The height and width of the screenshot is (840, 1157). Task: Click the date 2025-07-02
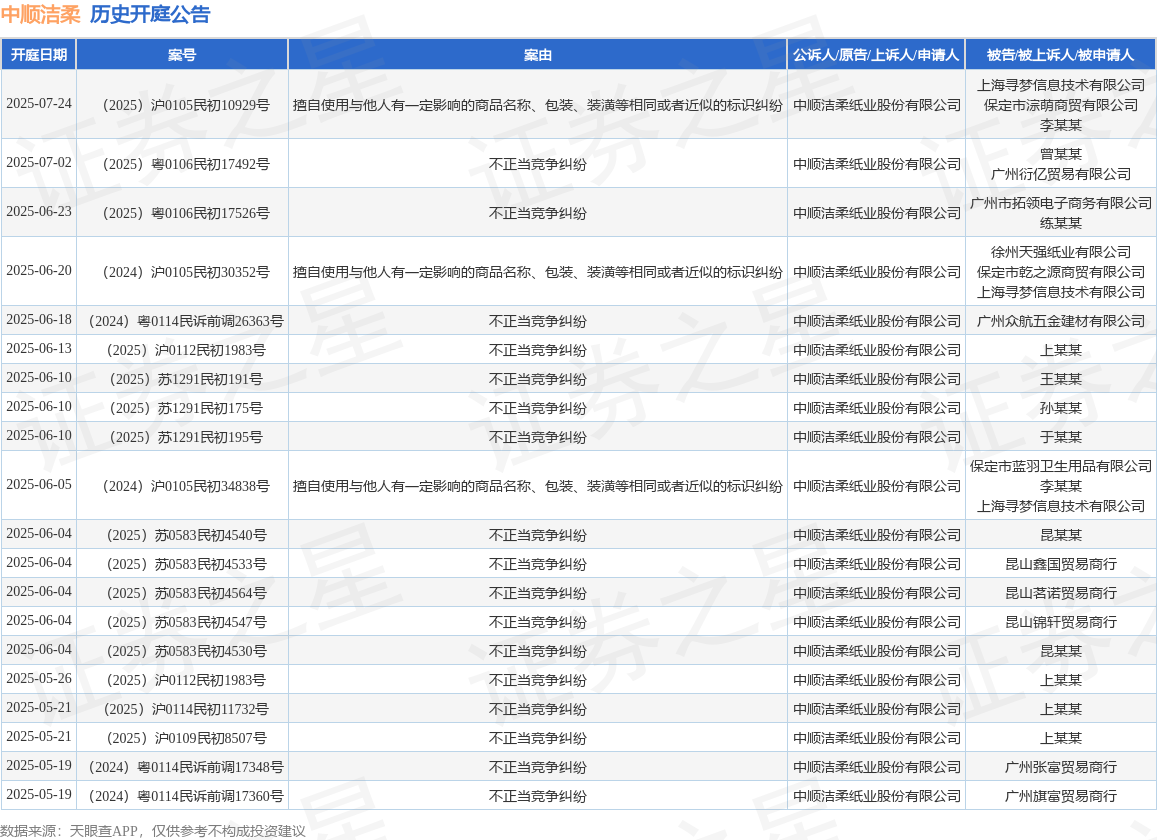[39, 162]
